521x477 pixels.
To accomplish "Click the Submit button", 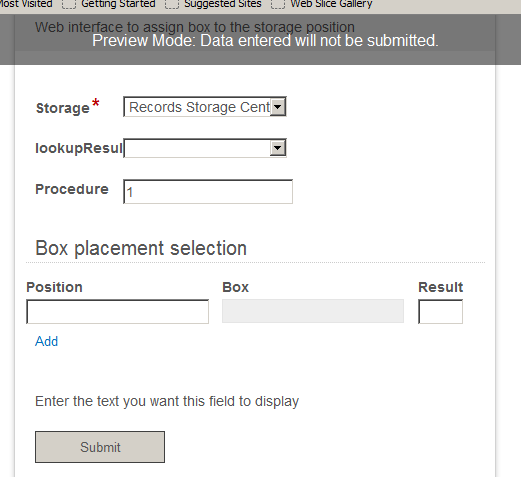I will (100, 447).
